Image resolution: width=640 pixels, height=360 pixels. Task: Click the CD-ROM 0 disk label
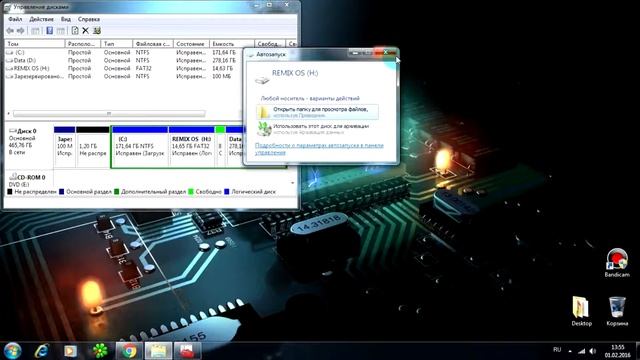(x=27, y=178)
